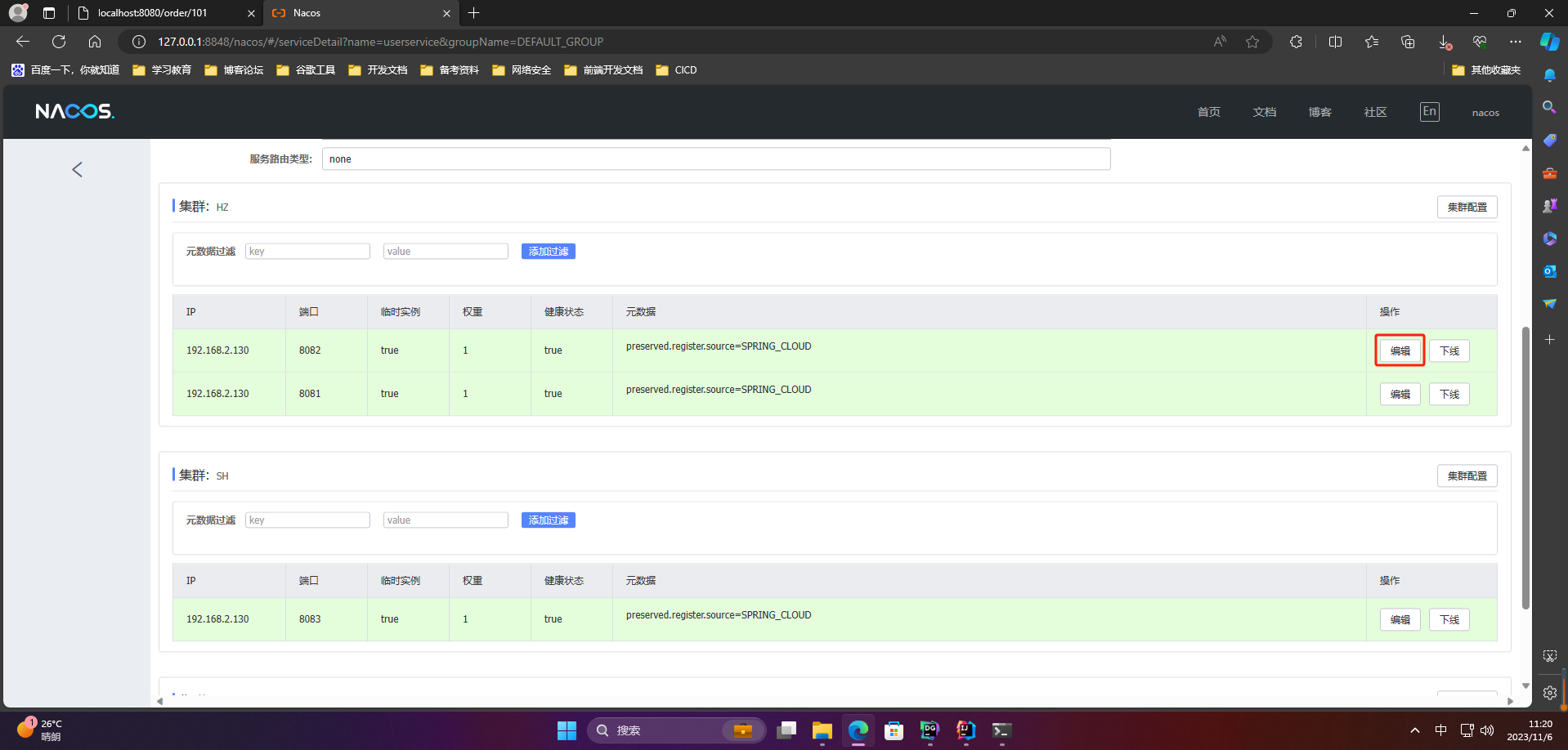Open browser settings and more menu
This screenshot has height=750, width=1568.
(1516, 42)
